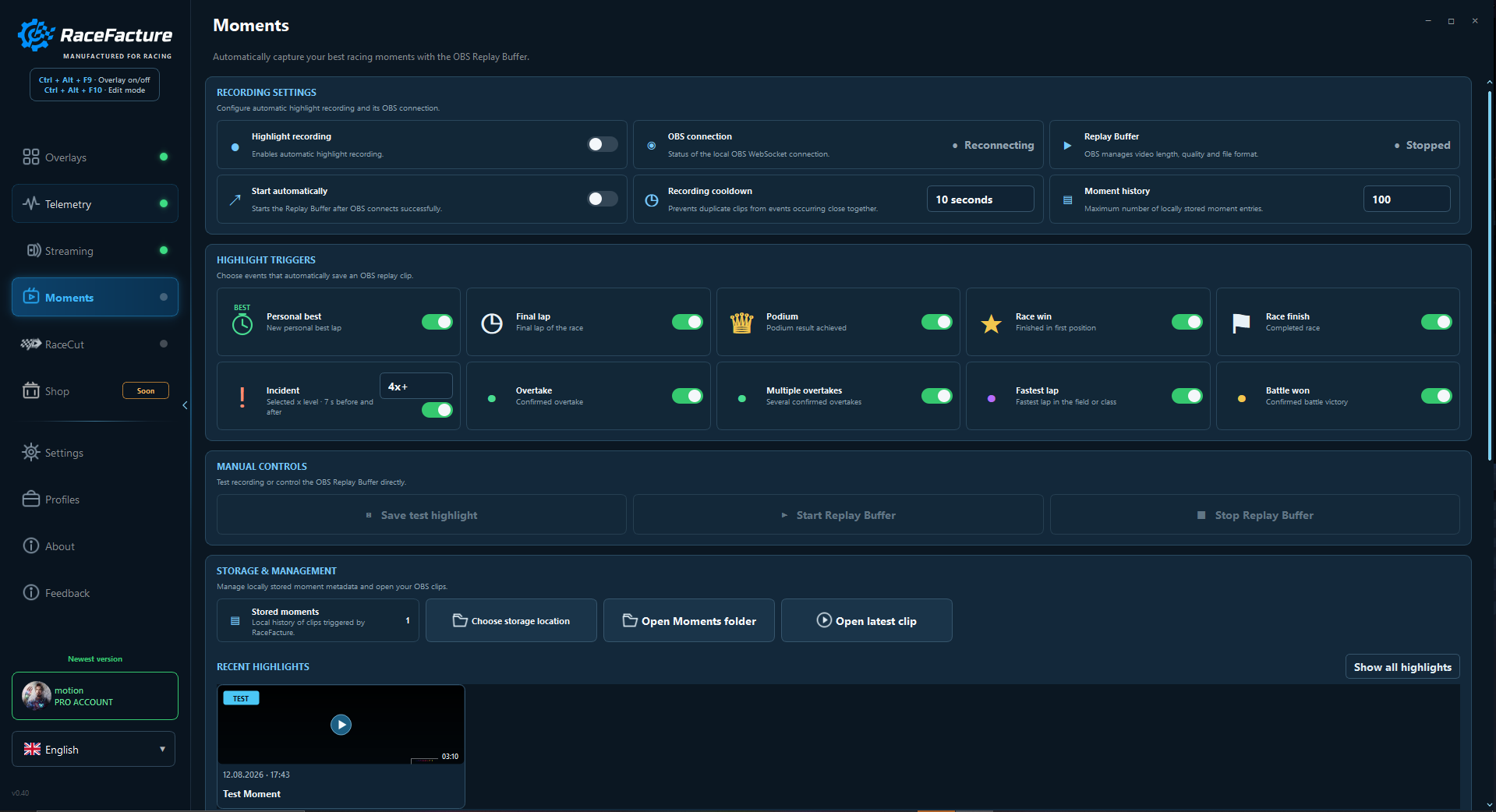This screenshot has height=812, width=1496.
Task: Click Open Moments folder button
Action: tap(689, 621)
